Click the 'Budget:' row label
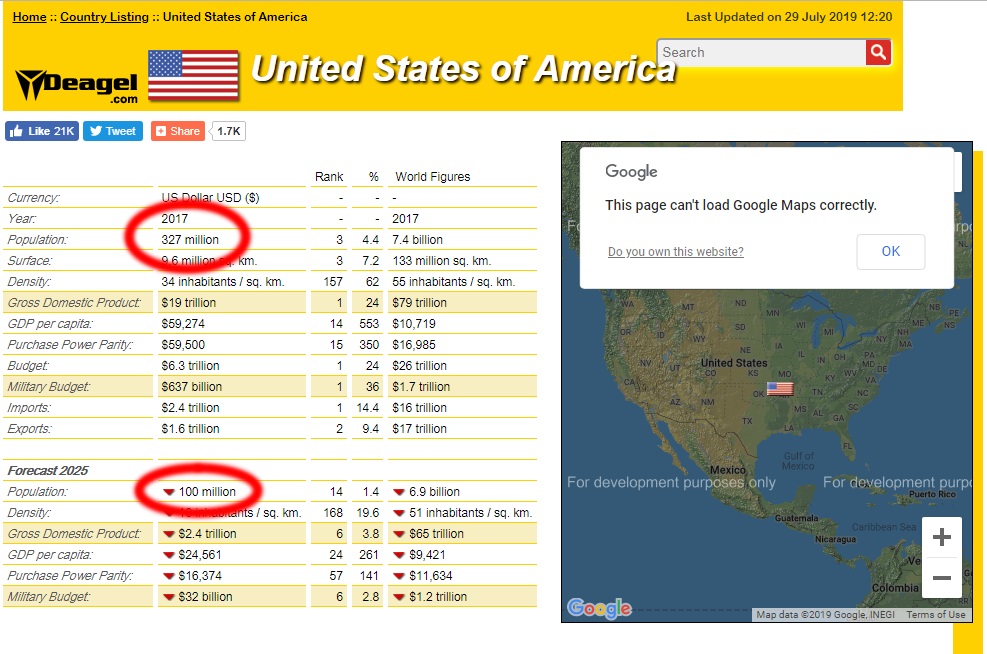 [28, 366]
